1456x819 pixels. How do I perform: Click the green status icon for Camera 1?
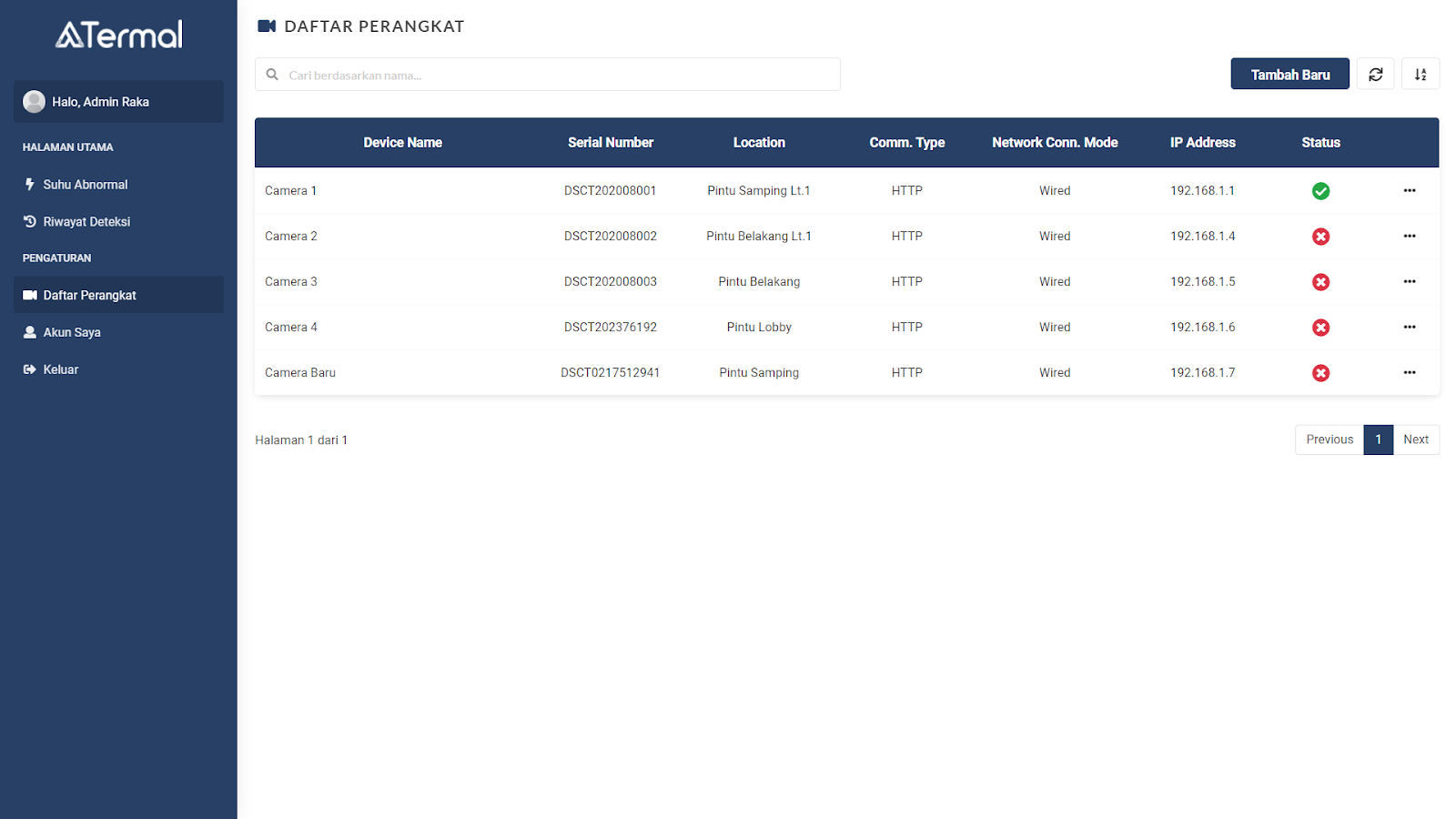pyautogui.click(x=1320, y=191)
